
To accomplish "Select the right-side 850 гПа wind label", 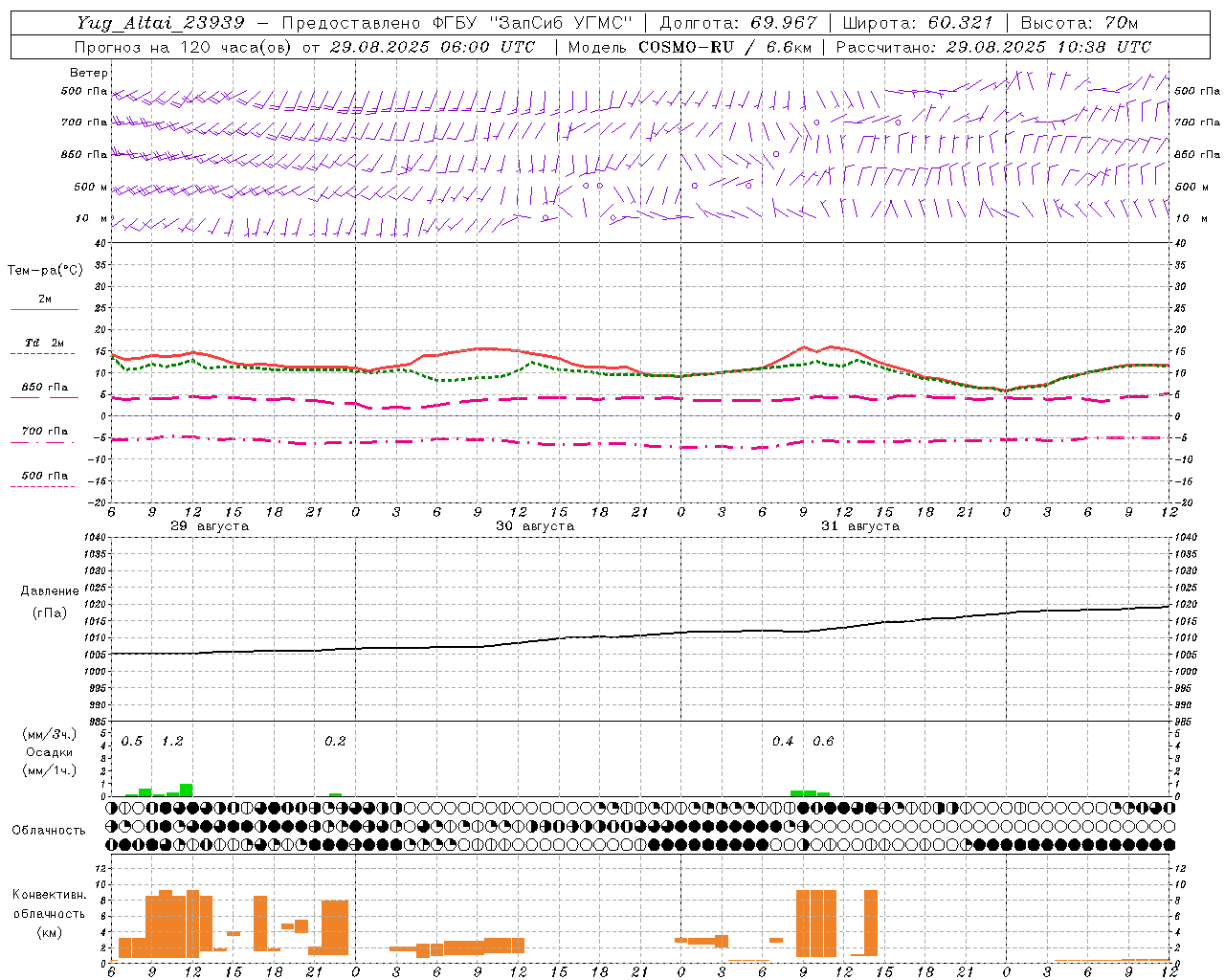I will [x=1196, y=154].
